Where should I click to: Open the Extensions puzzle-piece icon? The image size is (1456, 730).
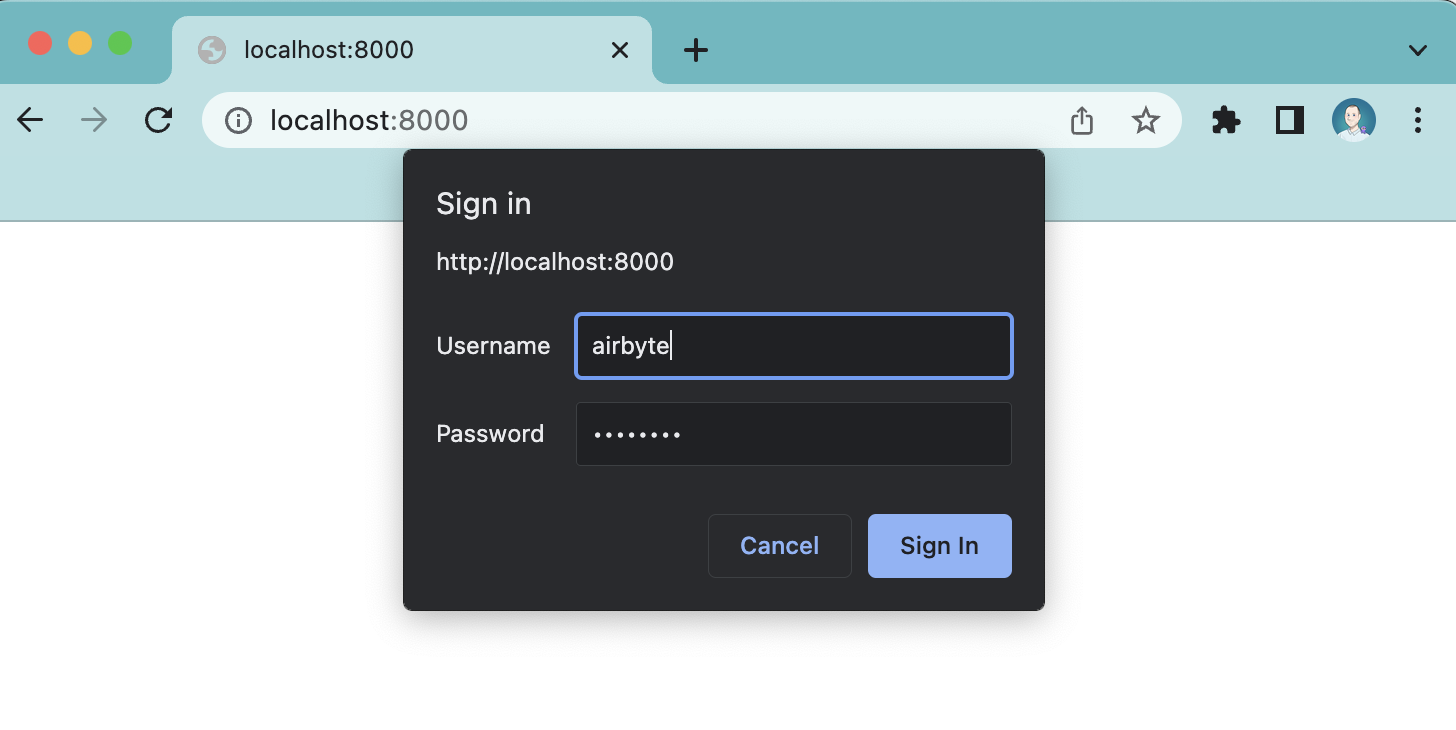1225,120
